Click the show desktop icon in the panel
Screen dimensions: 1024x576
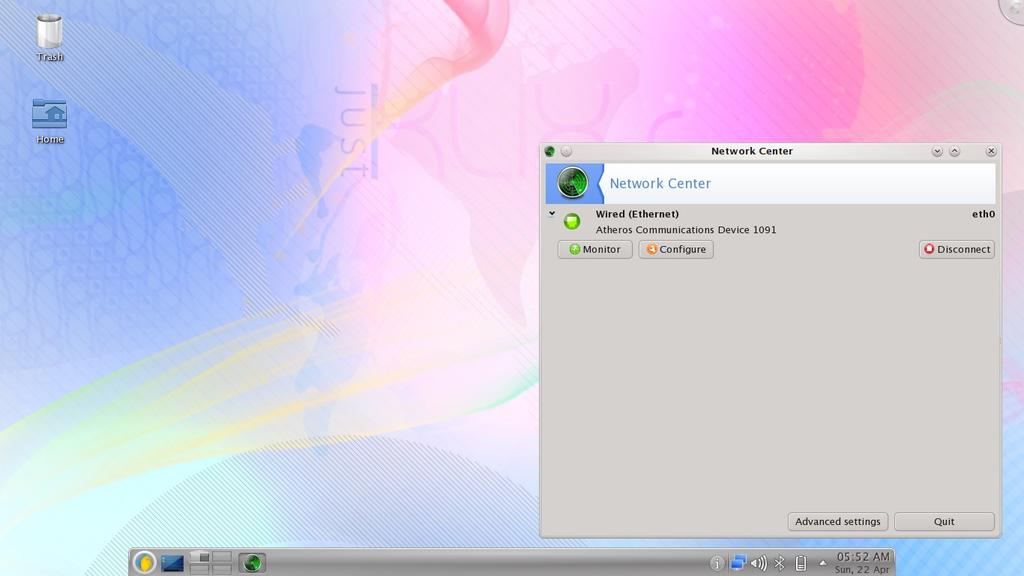click(x=172, y=563)
